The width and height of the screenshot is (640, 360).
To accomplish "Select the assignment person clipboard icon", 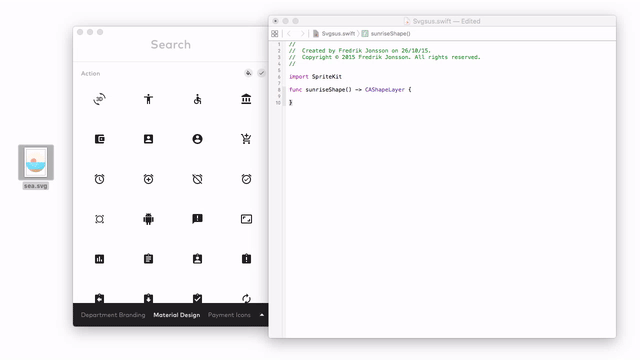I will 198,258.
